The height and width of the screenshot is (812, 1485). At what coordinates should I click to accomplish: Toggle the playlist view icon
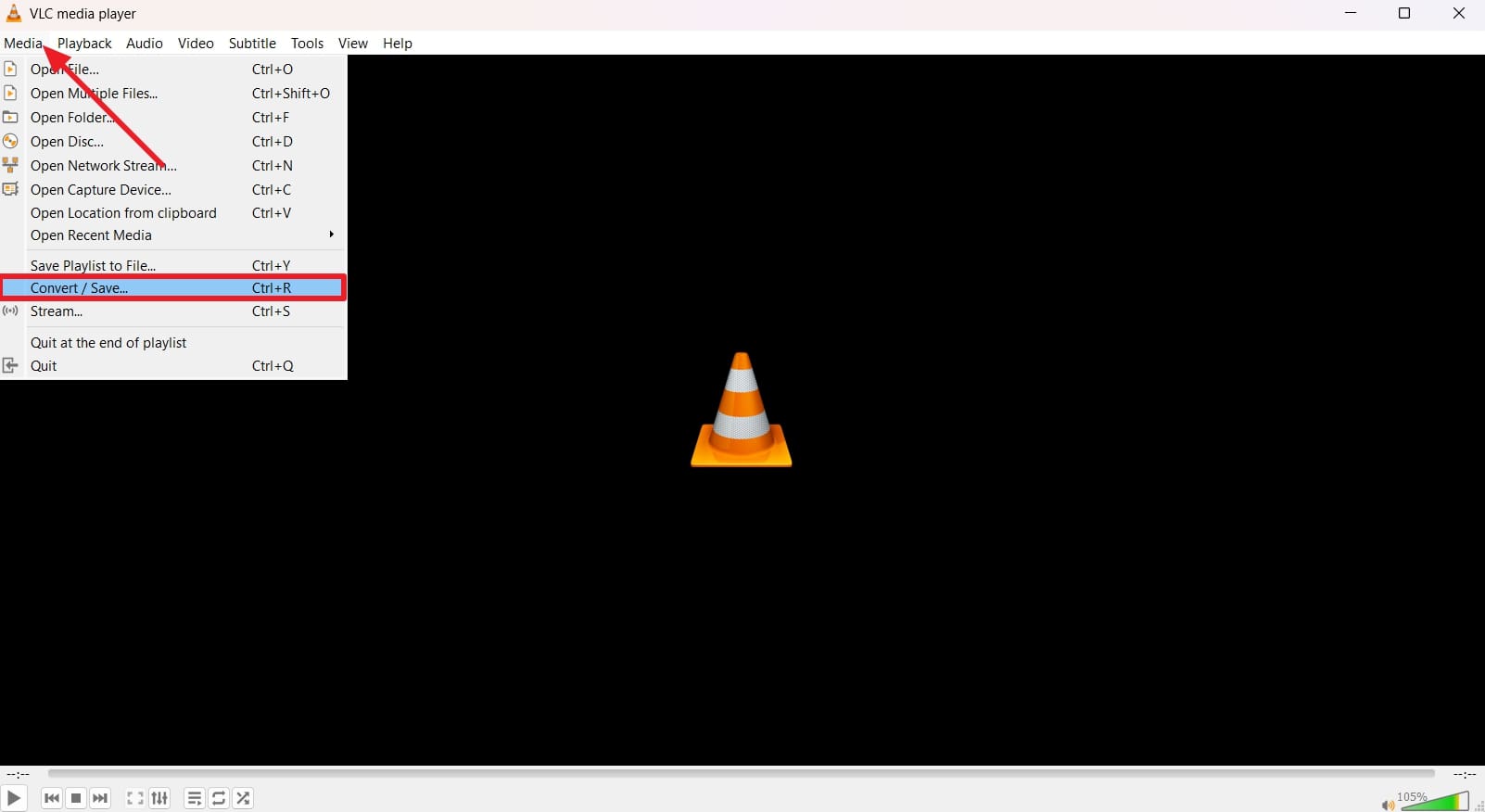pyautogui.click(x=195, y=798)
